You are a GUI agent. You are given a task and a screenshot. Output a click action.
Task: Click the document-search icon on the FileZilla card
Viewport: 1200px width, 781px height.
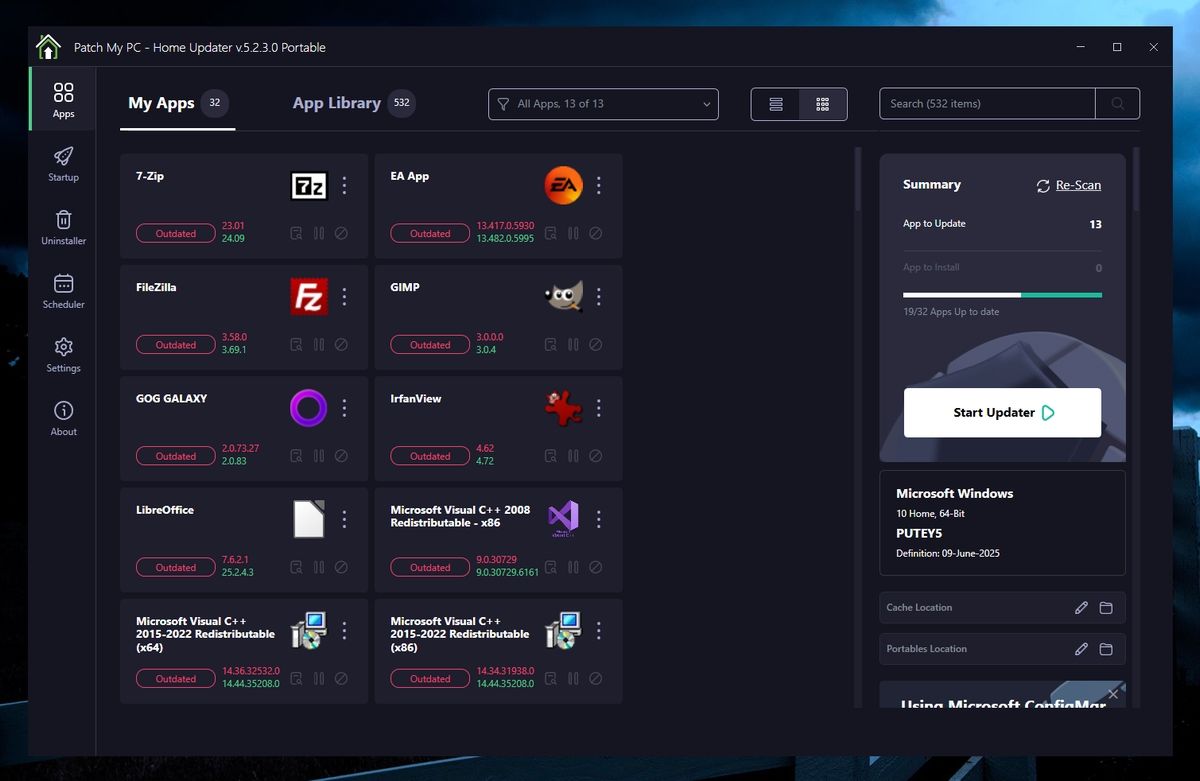(296, 344)
